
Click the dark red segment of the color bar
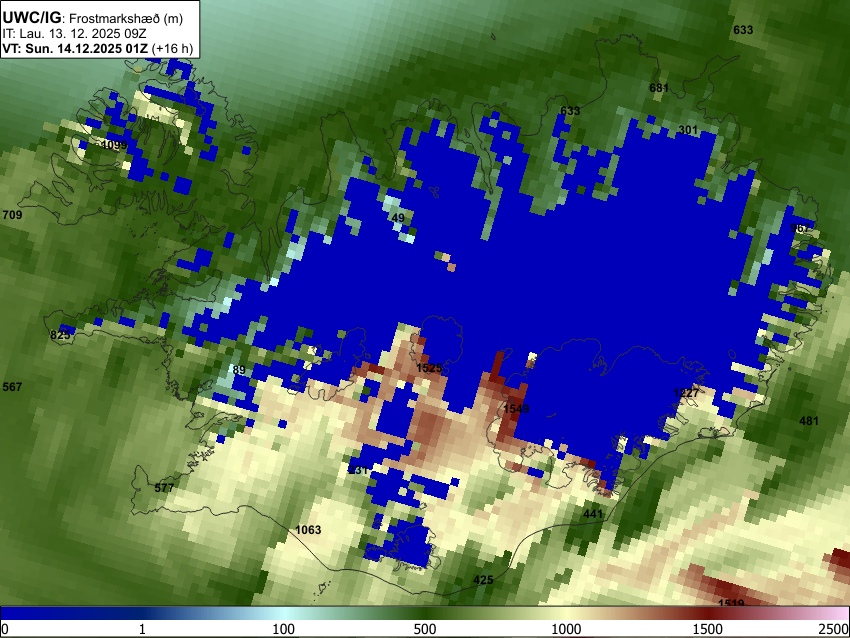[708, 614]
